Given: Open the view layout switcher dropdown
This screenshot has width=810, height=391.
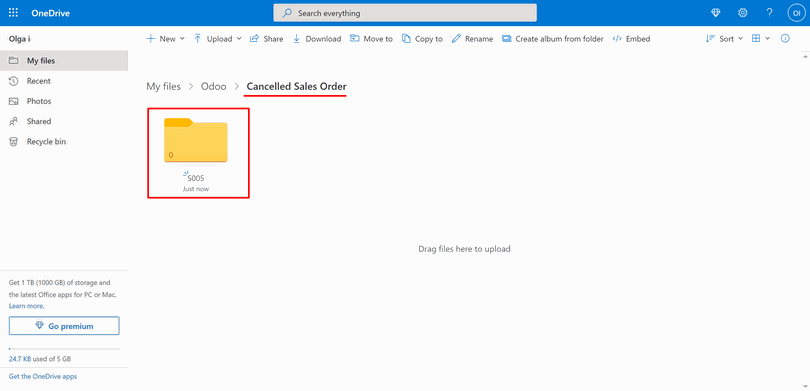Looking at the screenshot, I should click(x=760, y=39).
